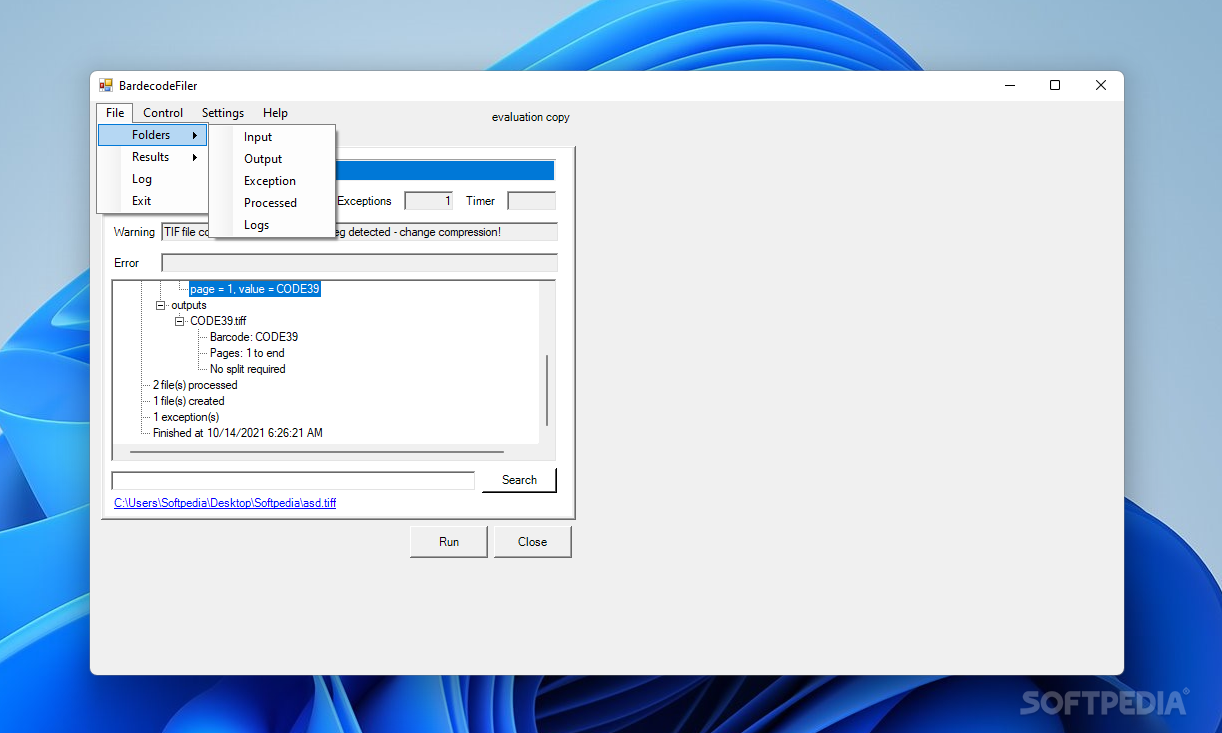Open the Input folder
1222x733 pixels.
pyautogui.click(x=271, y=137)
